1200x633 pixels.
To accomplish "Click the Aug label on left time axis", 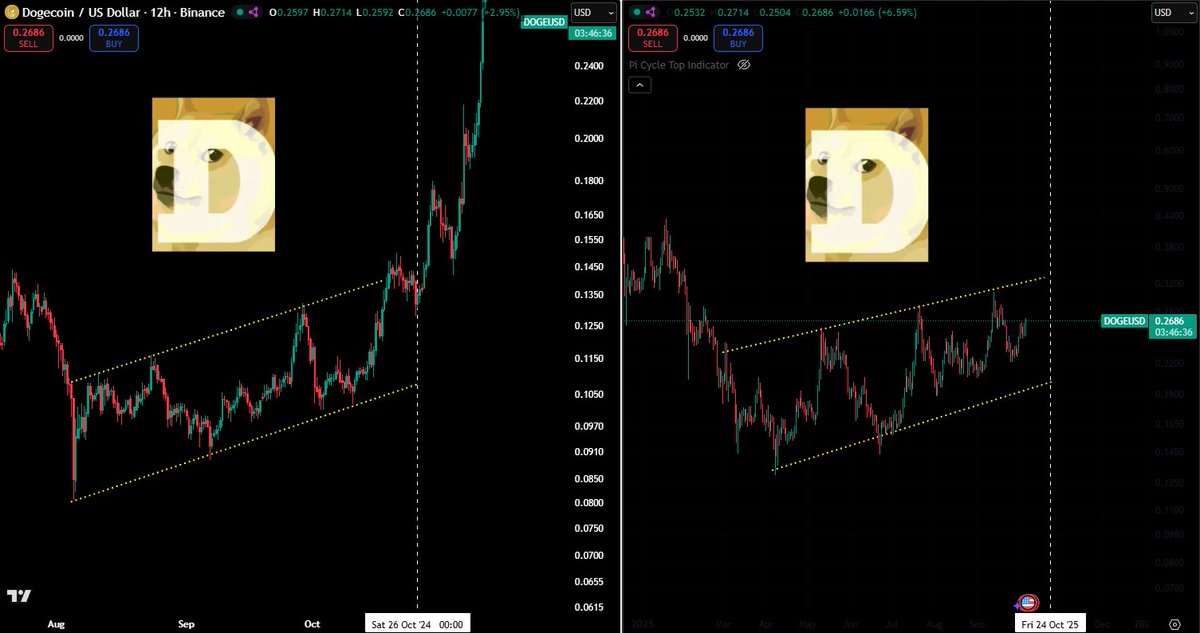I will [56, 624].
